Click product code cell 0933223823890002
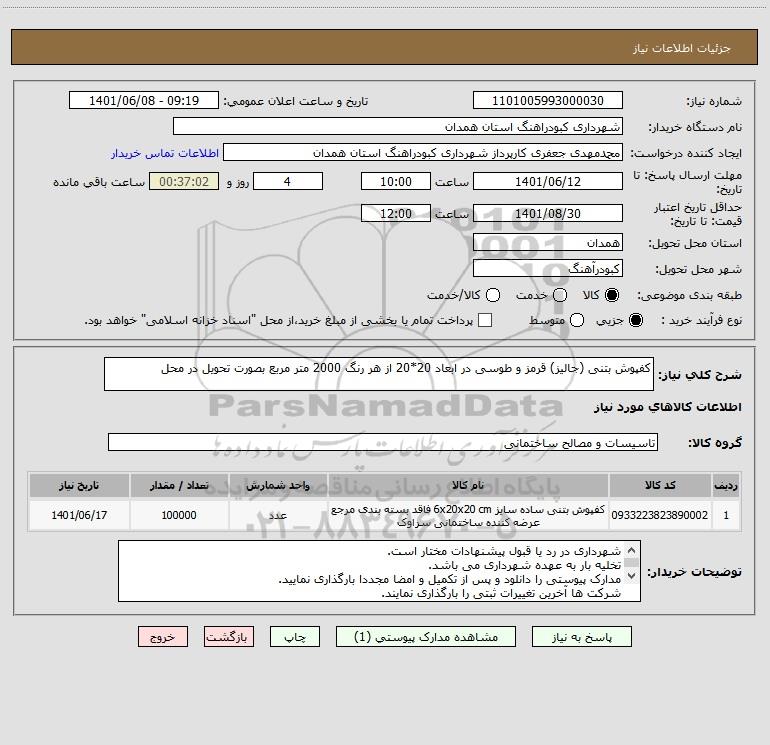770x745 pixels. 660,515
